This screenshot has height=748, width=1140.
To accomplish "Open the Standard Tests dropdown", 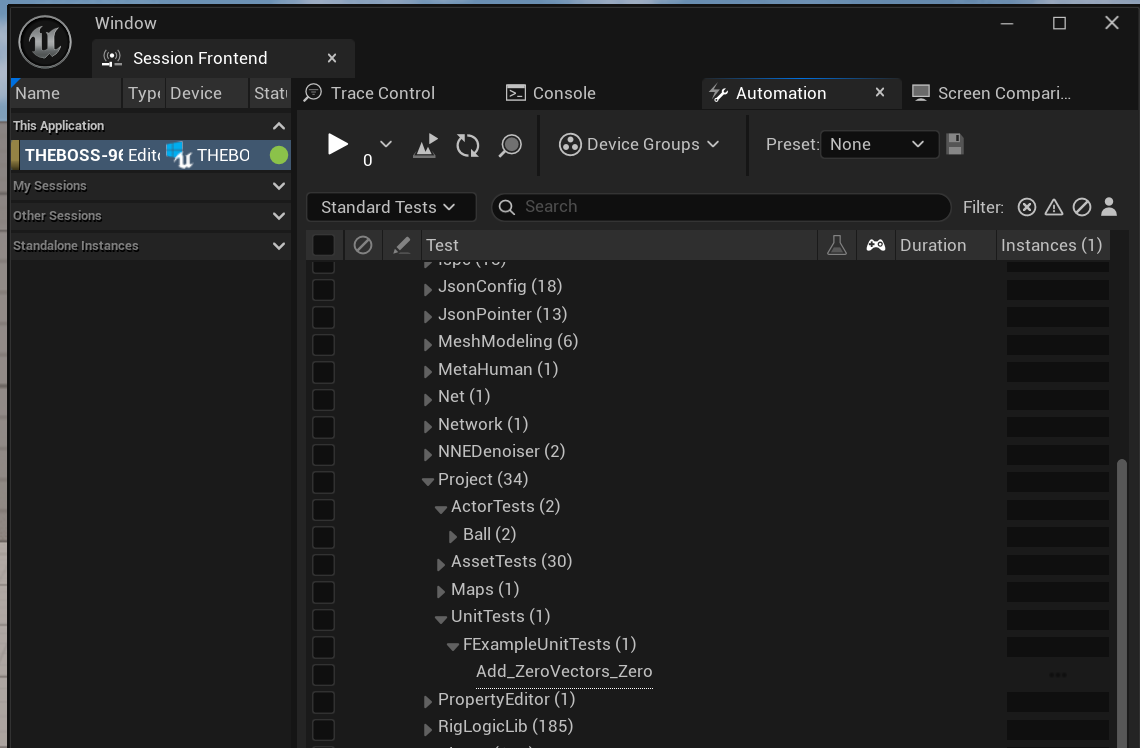I will pyautogui.click(x=390, y=207).
